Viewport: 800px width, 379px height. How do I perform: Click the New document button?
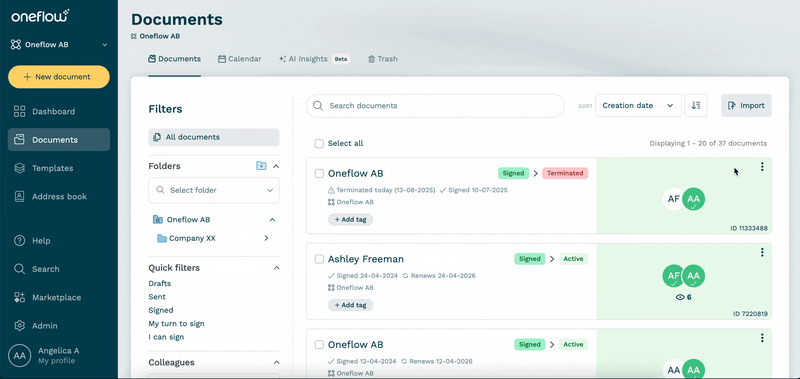59,77
